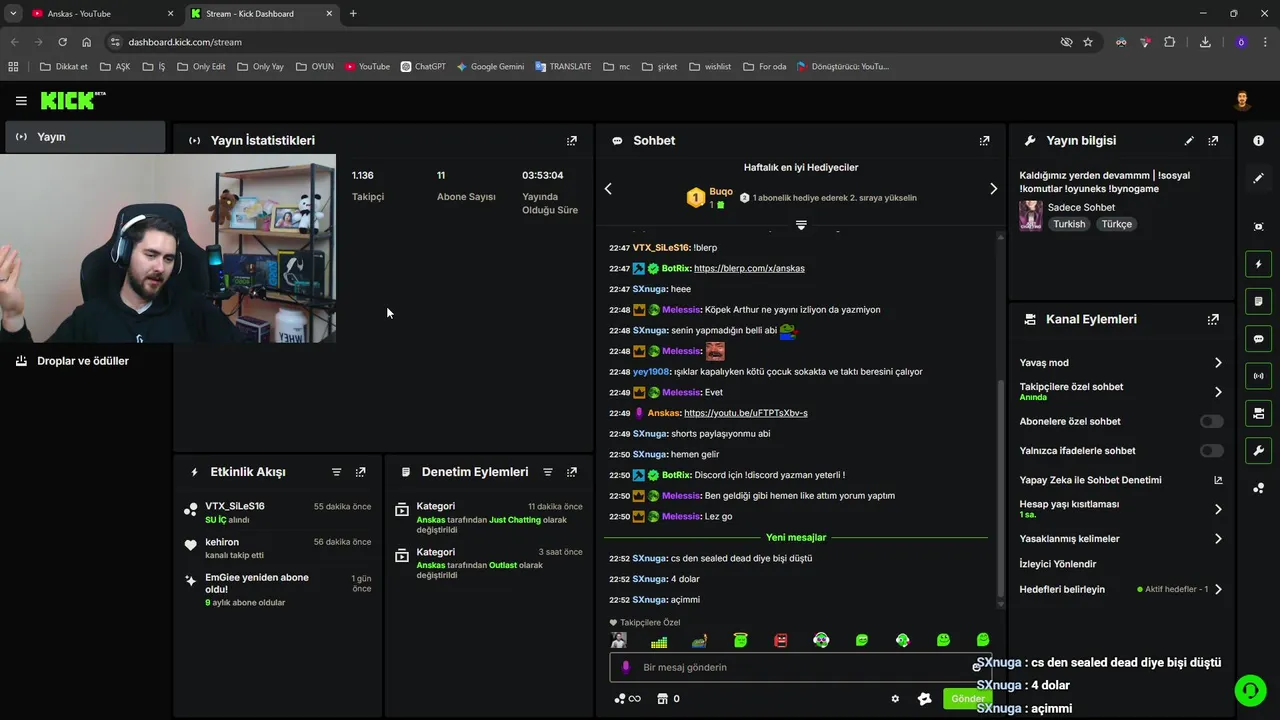1280x720 pixels.
Task: Open Droplar ve ödüller menu item
Action: point(85,361)
